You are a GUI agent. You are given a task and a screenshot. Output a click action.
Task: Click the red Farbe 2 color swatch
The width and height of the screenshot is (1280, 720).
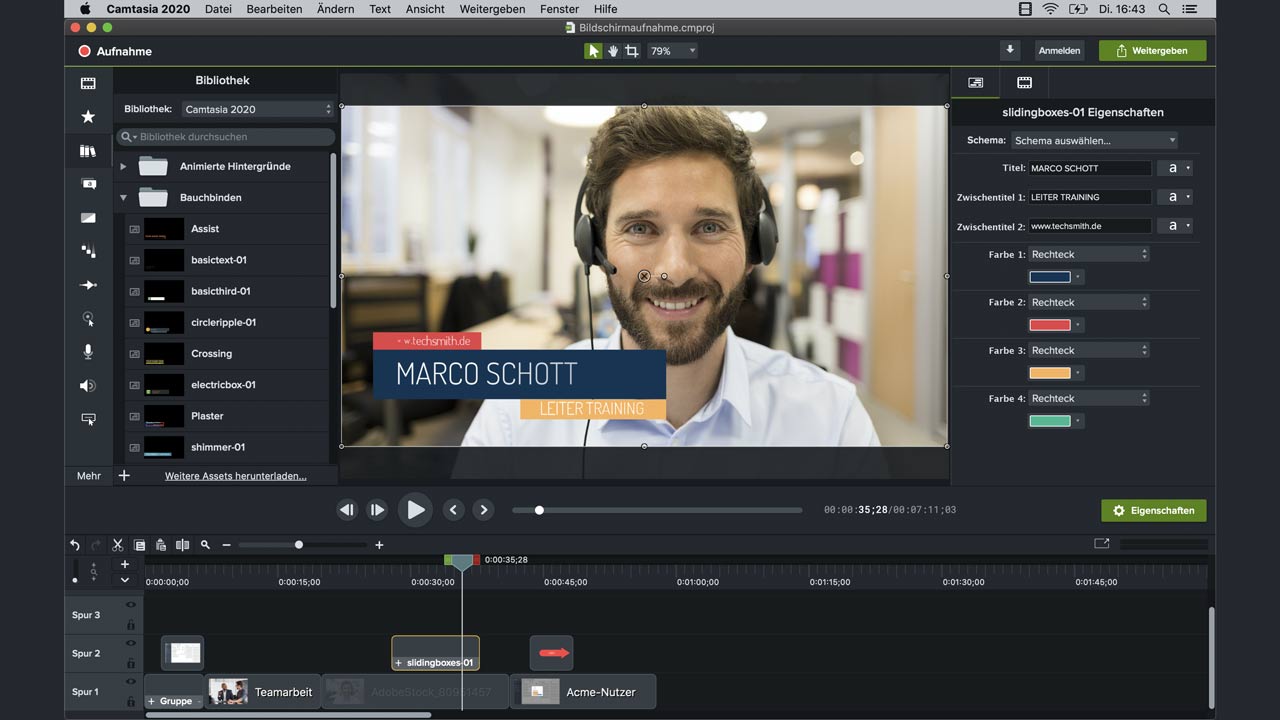pos(1050,325)
